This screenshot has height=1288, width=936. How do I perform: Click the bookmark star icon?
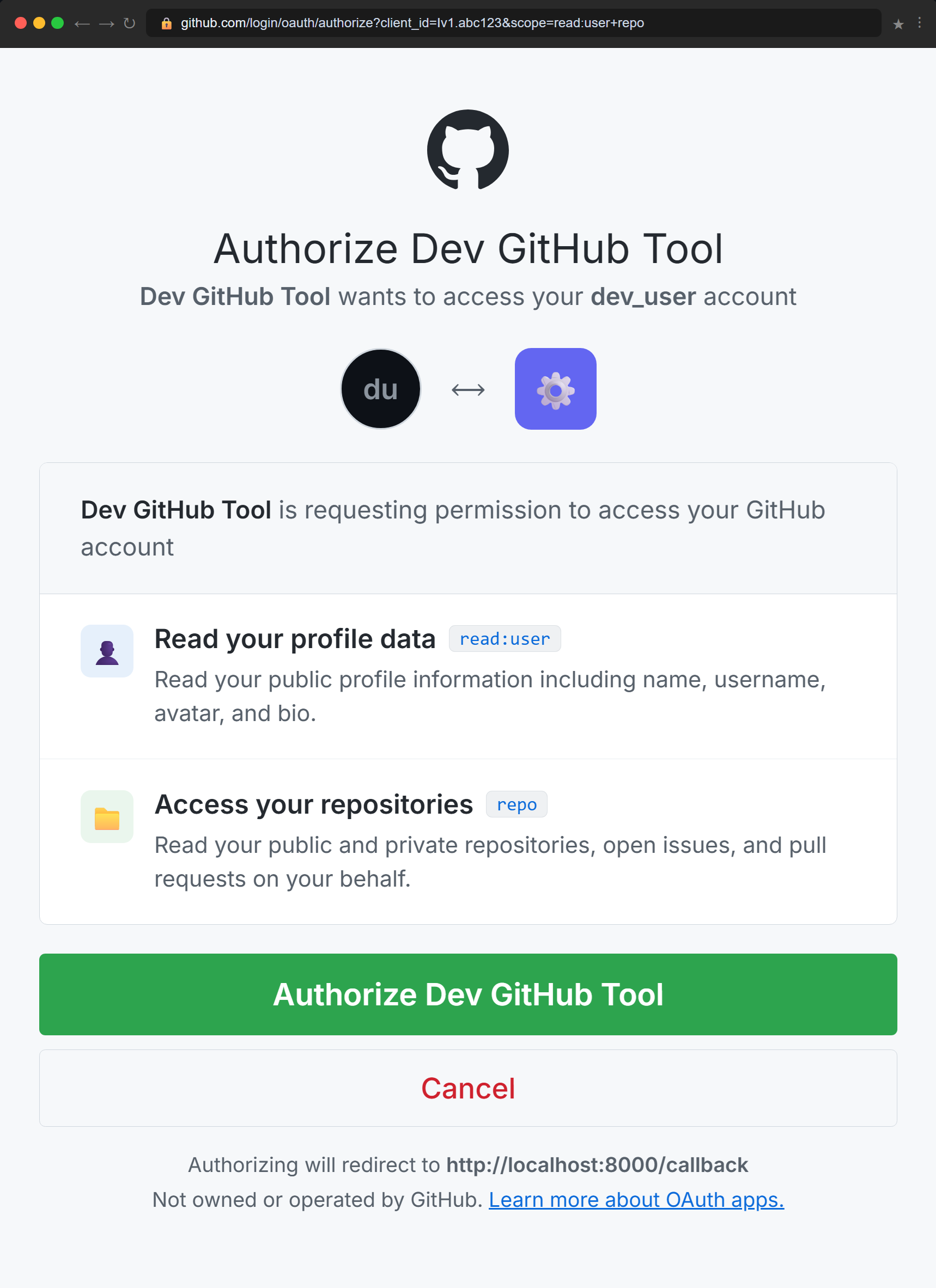point(898,23)
